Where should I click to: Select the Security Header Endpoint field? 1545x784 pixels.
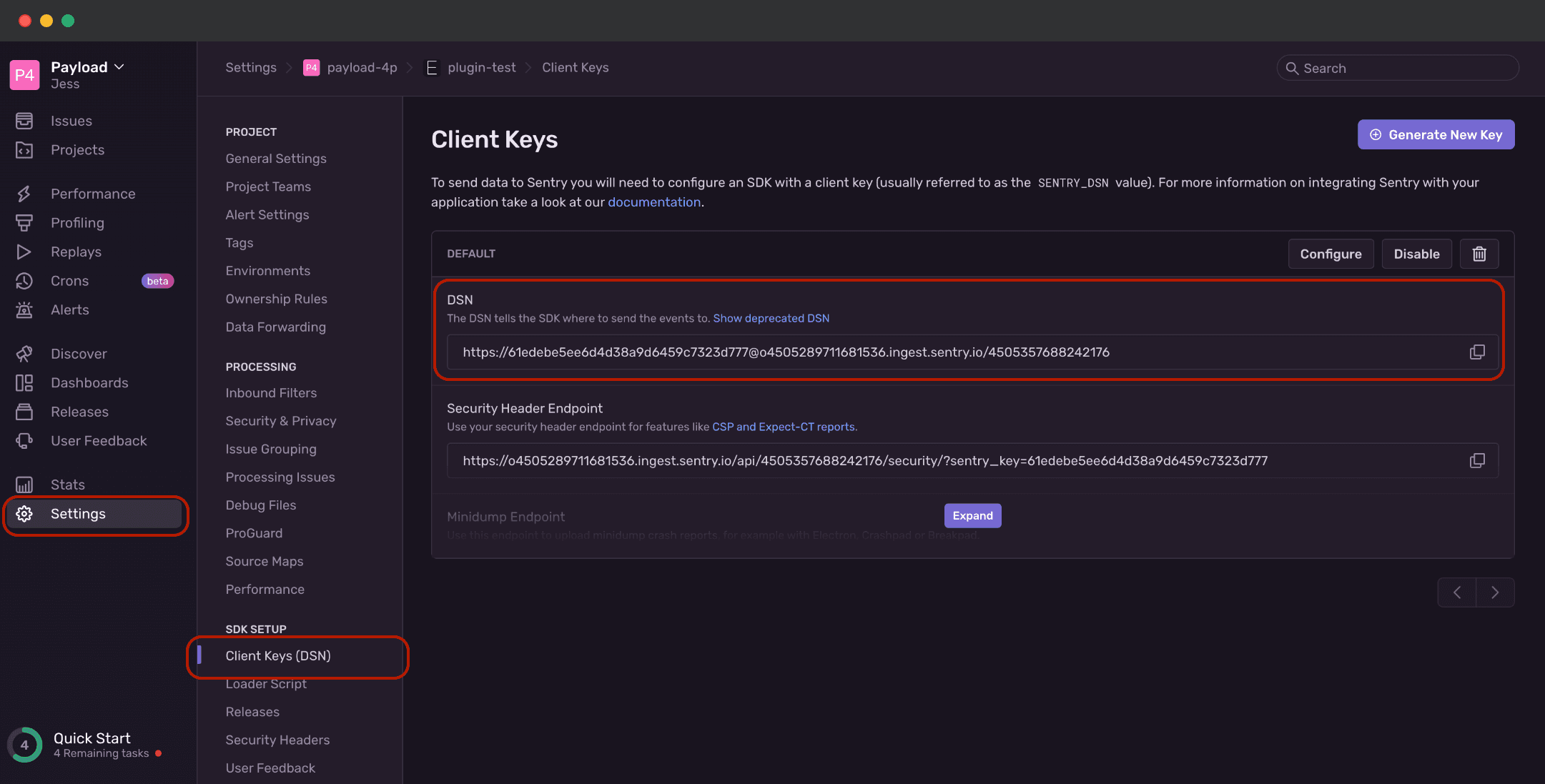coord(972,461)
